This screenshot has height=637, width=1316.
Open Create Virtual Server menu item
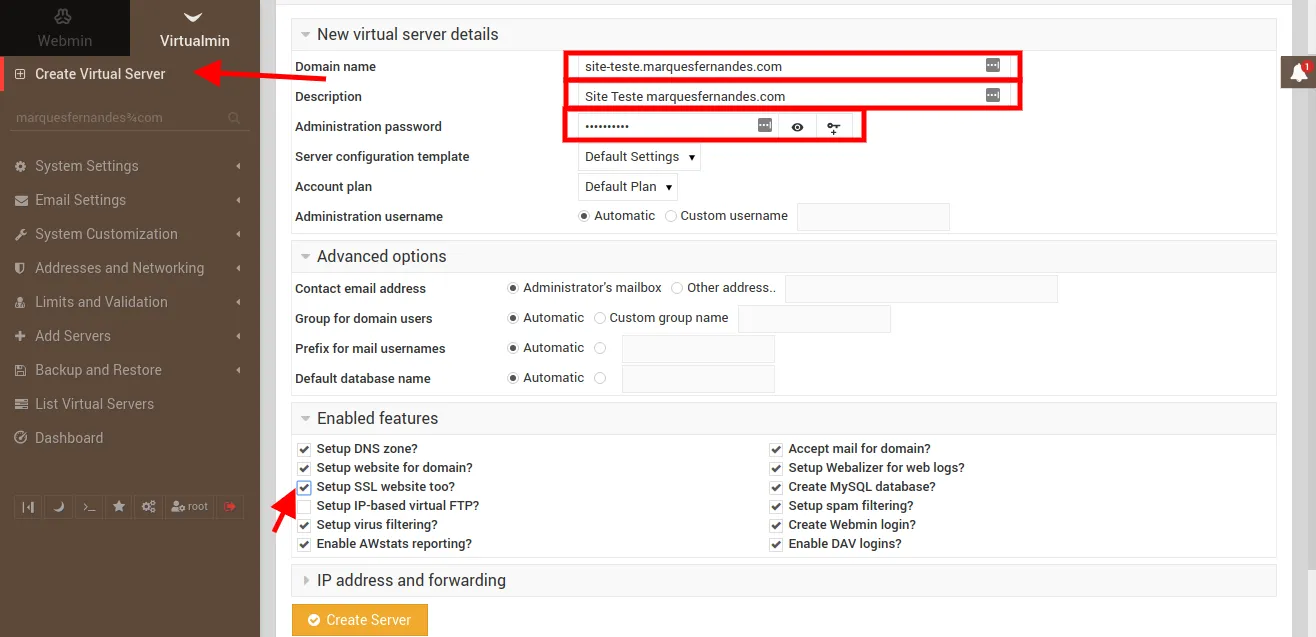tap(100, 74)
